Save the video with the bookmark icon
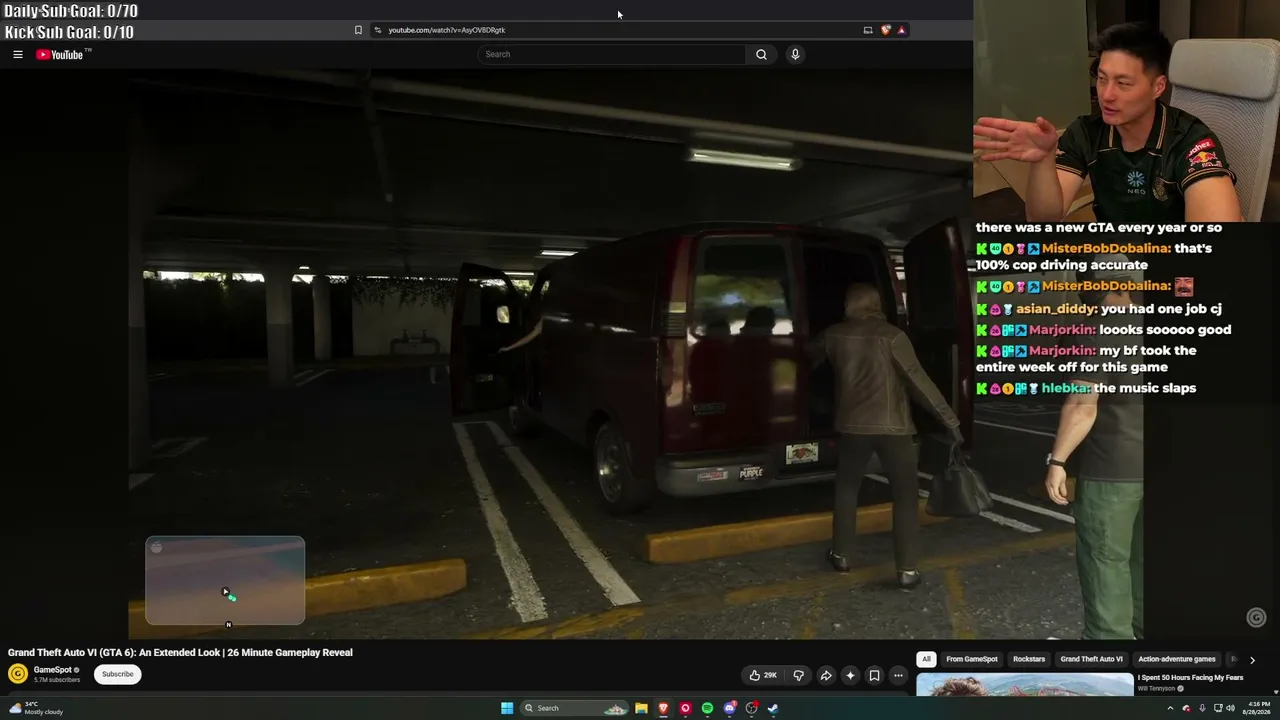Screen dimensions: 1280x720 coord(874,675)
